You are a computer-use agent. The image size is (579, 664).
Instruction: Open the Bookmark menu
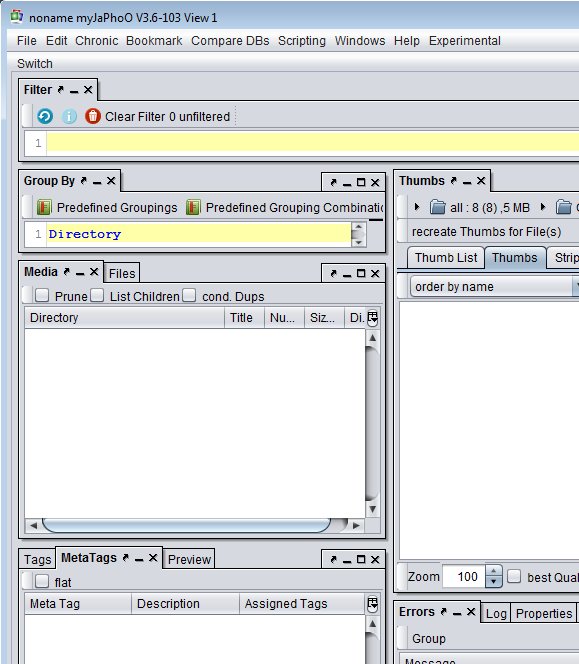(154, 41)
